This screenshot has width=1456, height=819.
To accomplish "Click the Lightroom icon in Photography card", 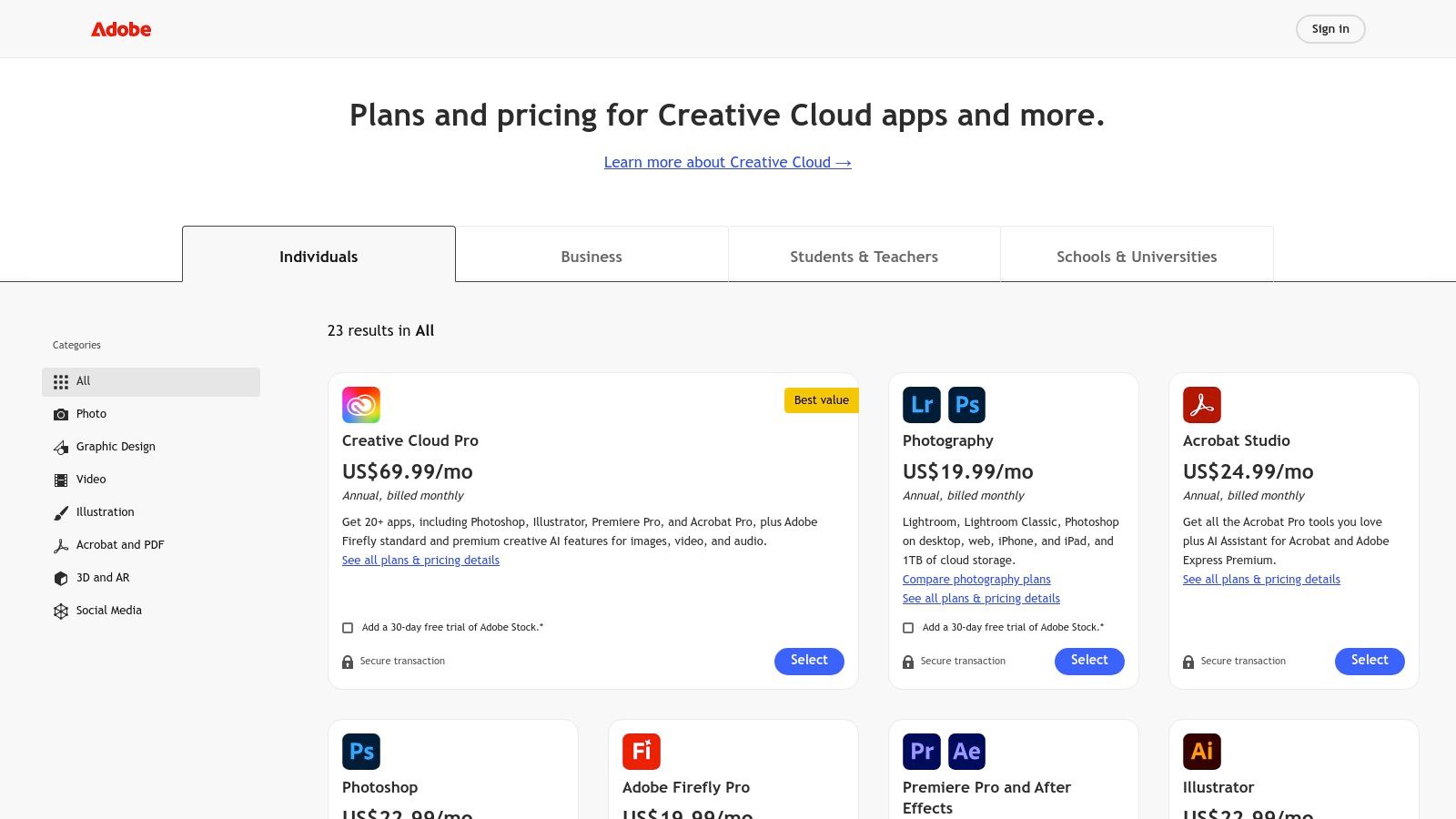I will coord(922,405).
